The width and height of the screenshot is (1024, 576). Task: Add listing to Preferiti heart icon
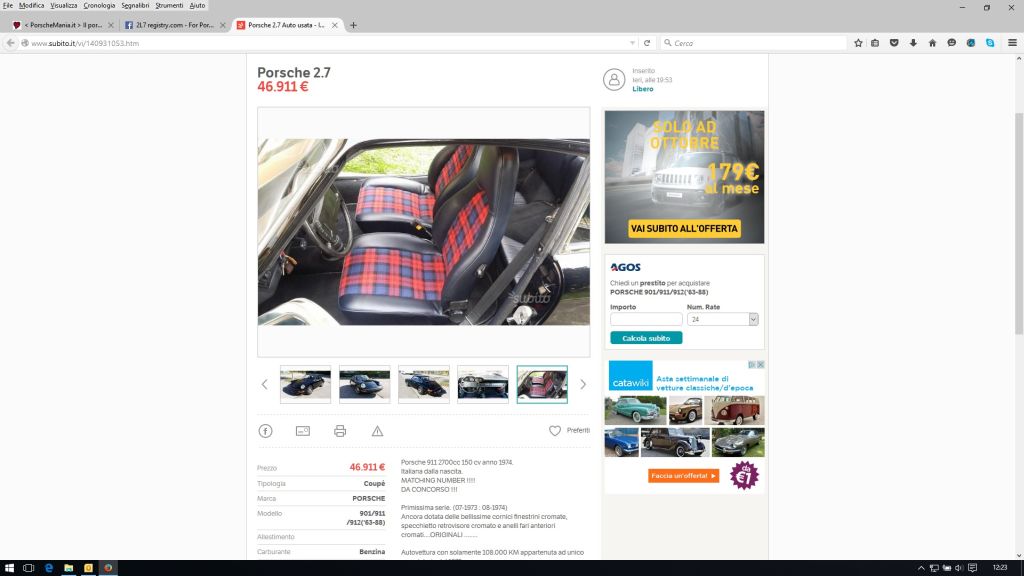coord(554,431)
